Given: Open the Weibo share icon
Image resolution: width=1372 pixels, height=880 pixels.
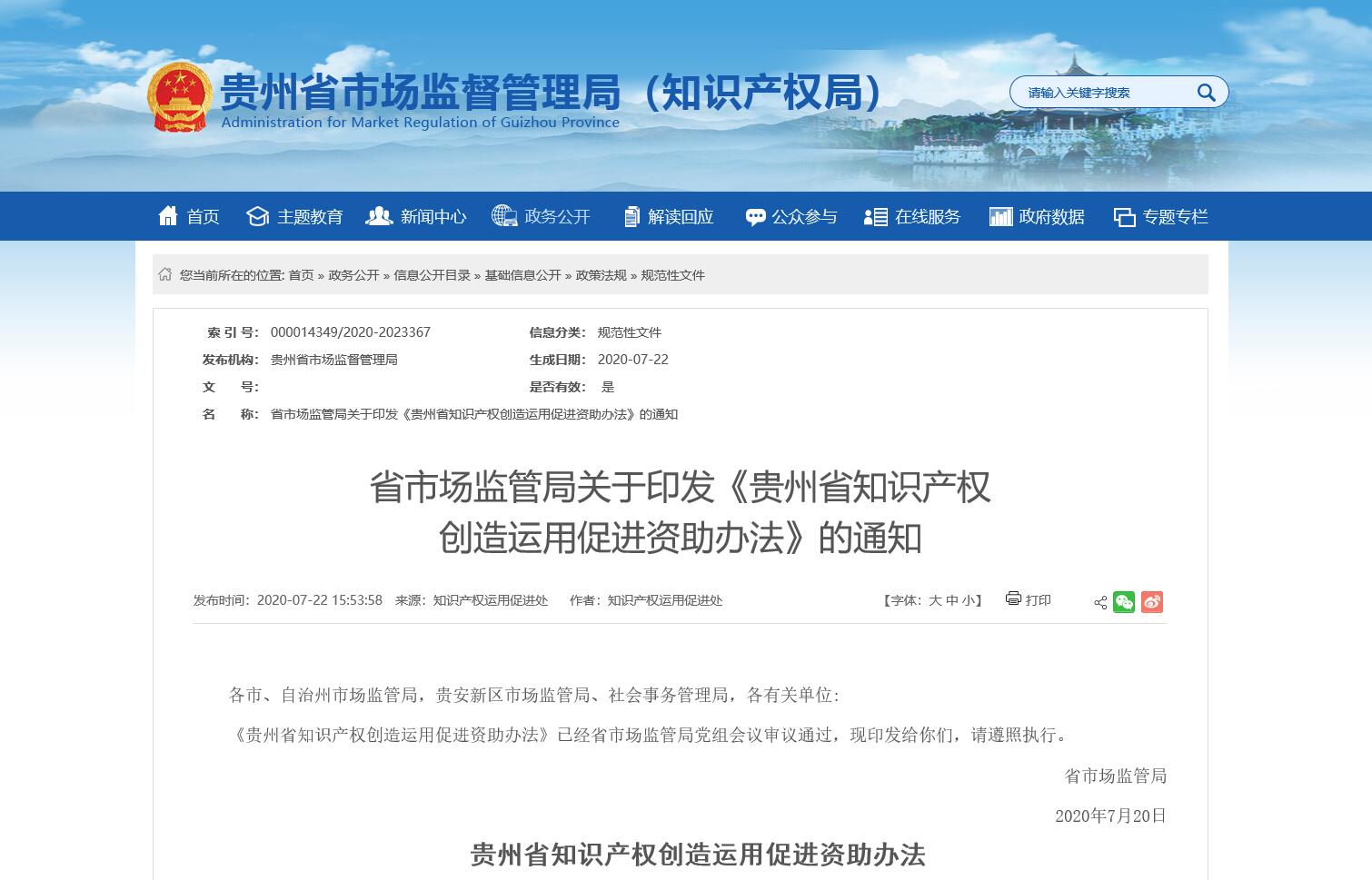Looking at the screenshot, I should coord(1152,601).
